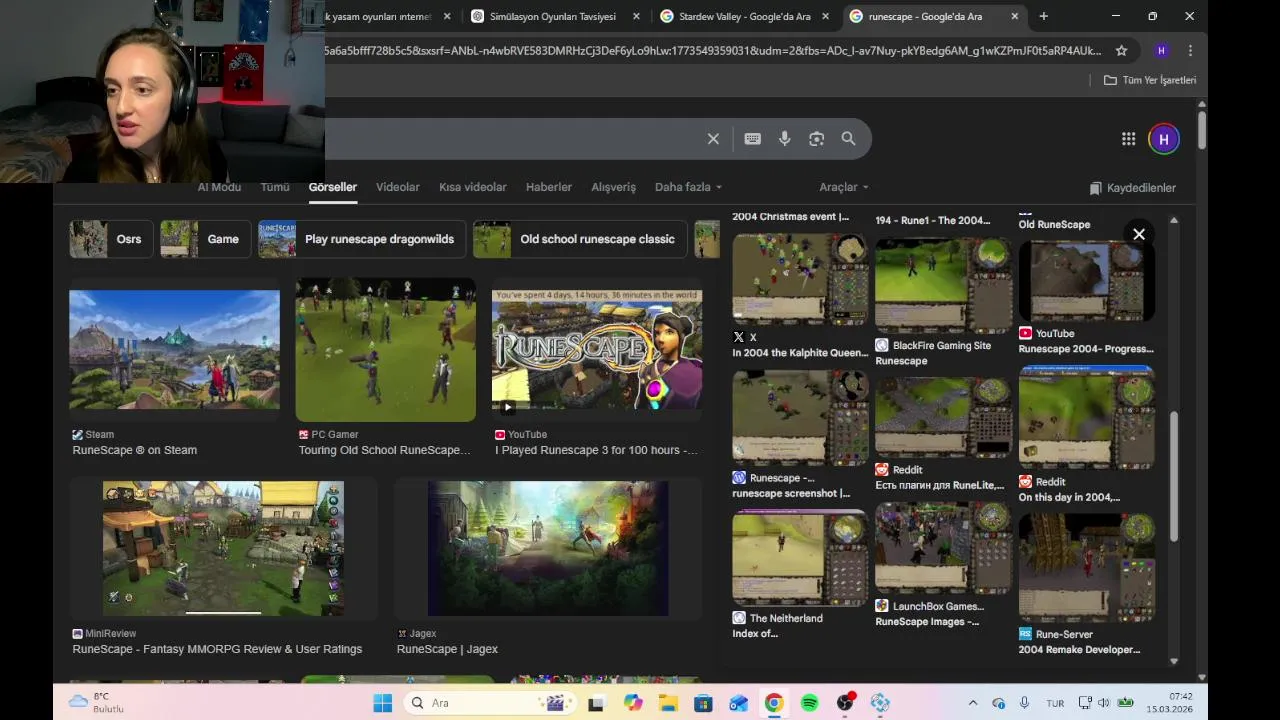
Task: Open RuneScape on Steam image result
Action: point(174,350)
